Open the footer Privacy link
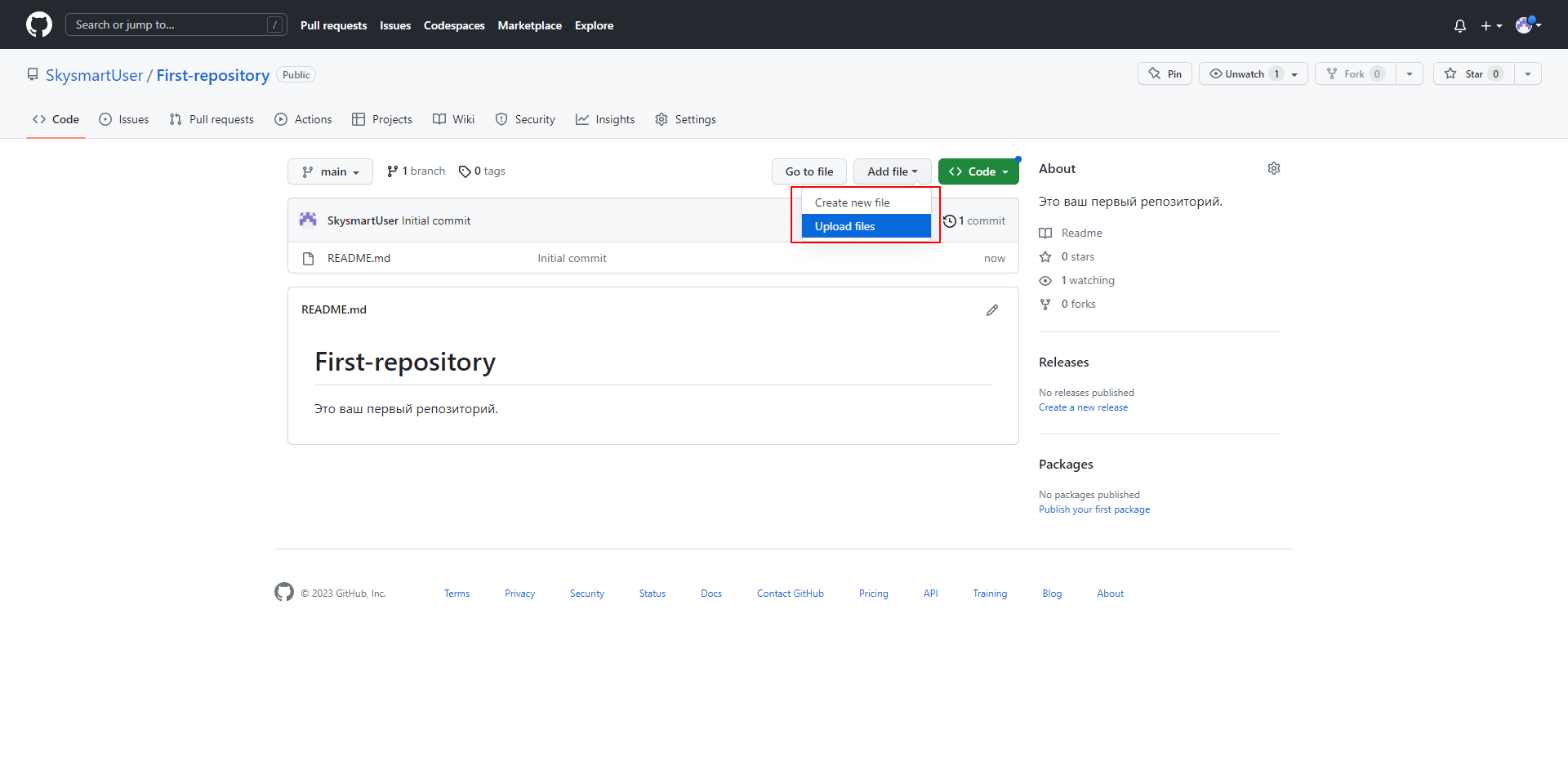 [x=519, y=594]
